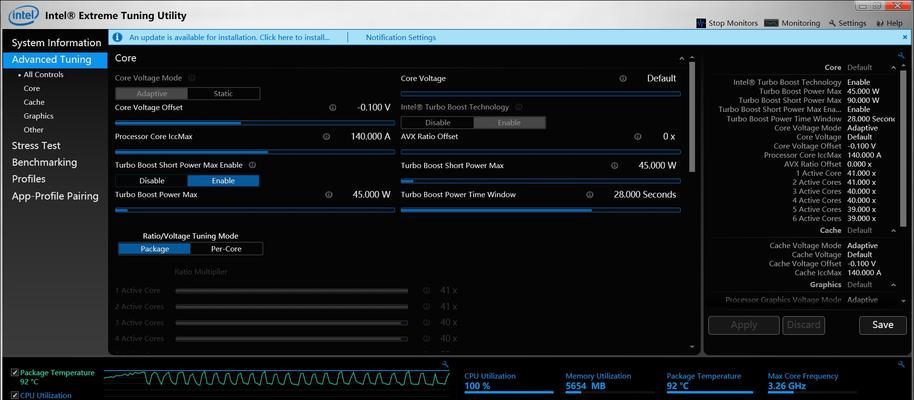Viewport: 914px width, 400px height.
Task: Switch tuning mode to Per-Core
Action: [x=226, y=249]
